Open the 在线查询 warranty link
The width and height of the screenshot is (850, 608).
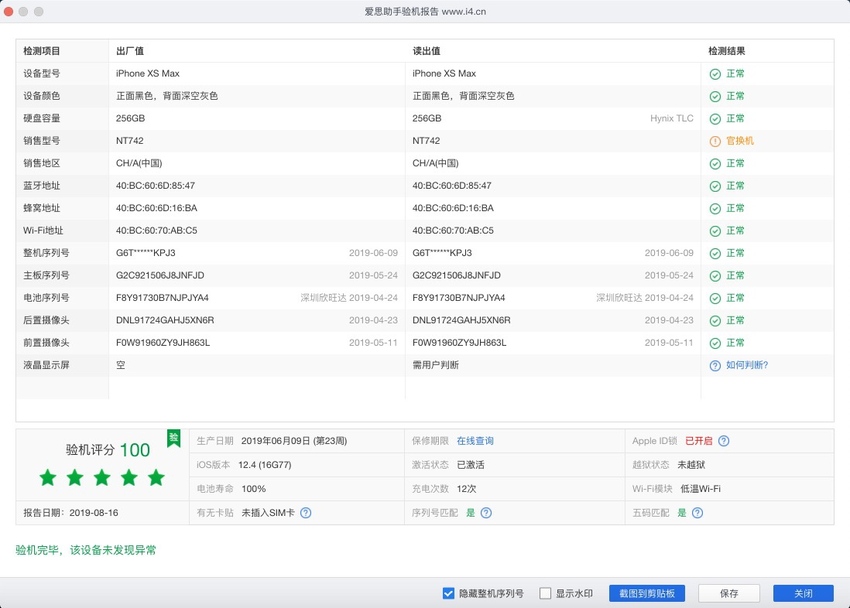(475, 441)
